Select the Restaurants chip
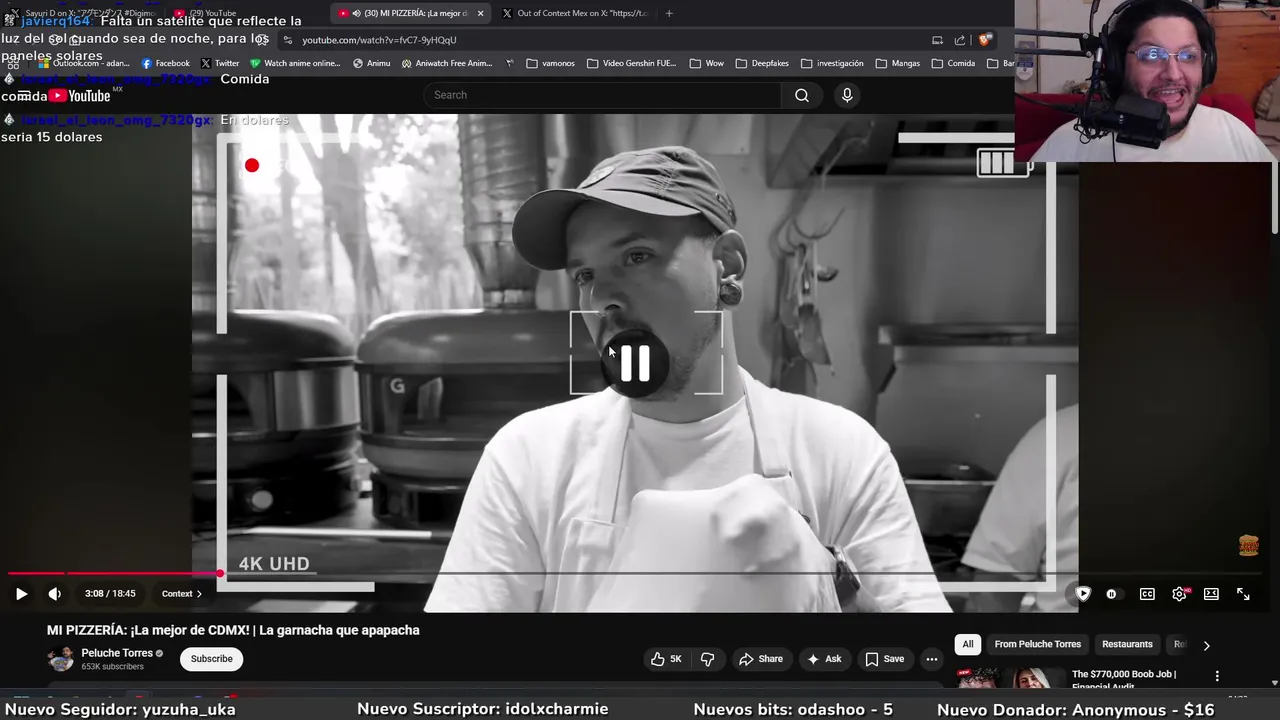This screenshot has height=720, width=1280. (1127, 644)
